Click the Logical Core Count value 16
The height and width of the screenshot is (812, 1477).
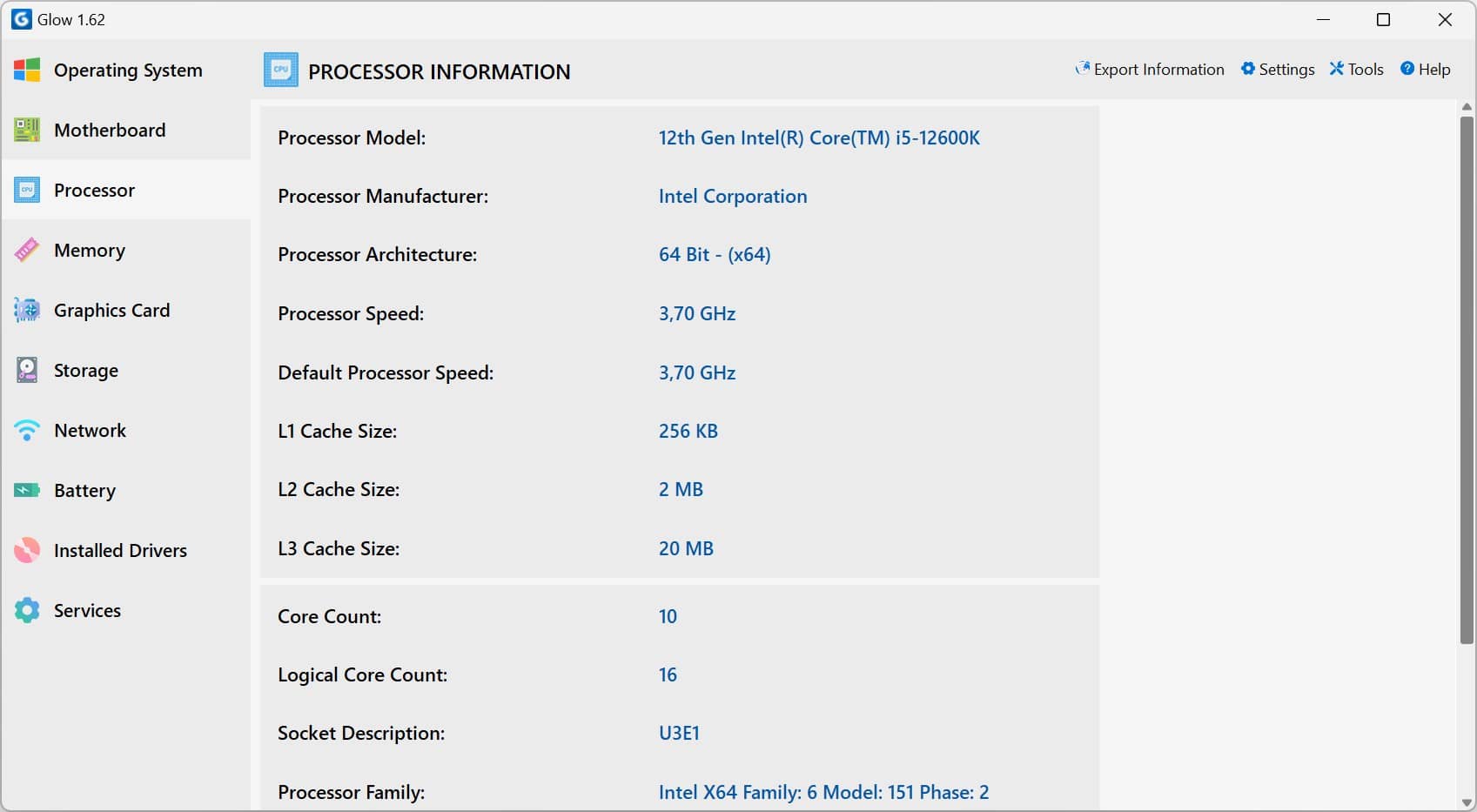coord(668,674)
